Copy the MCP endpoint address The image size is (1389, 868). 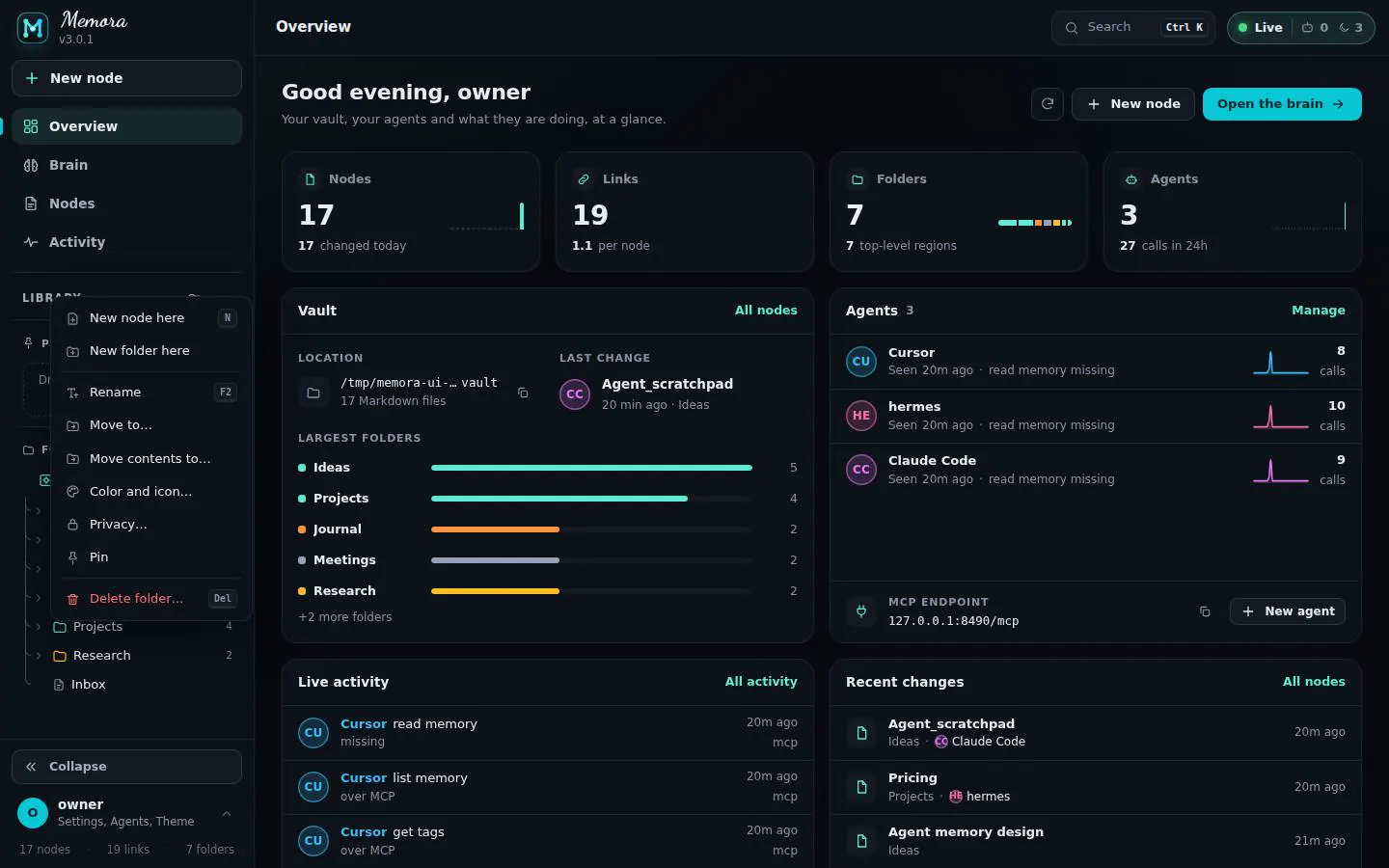pos(1205,611)
